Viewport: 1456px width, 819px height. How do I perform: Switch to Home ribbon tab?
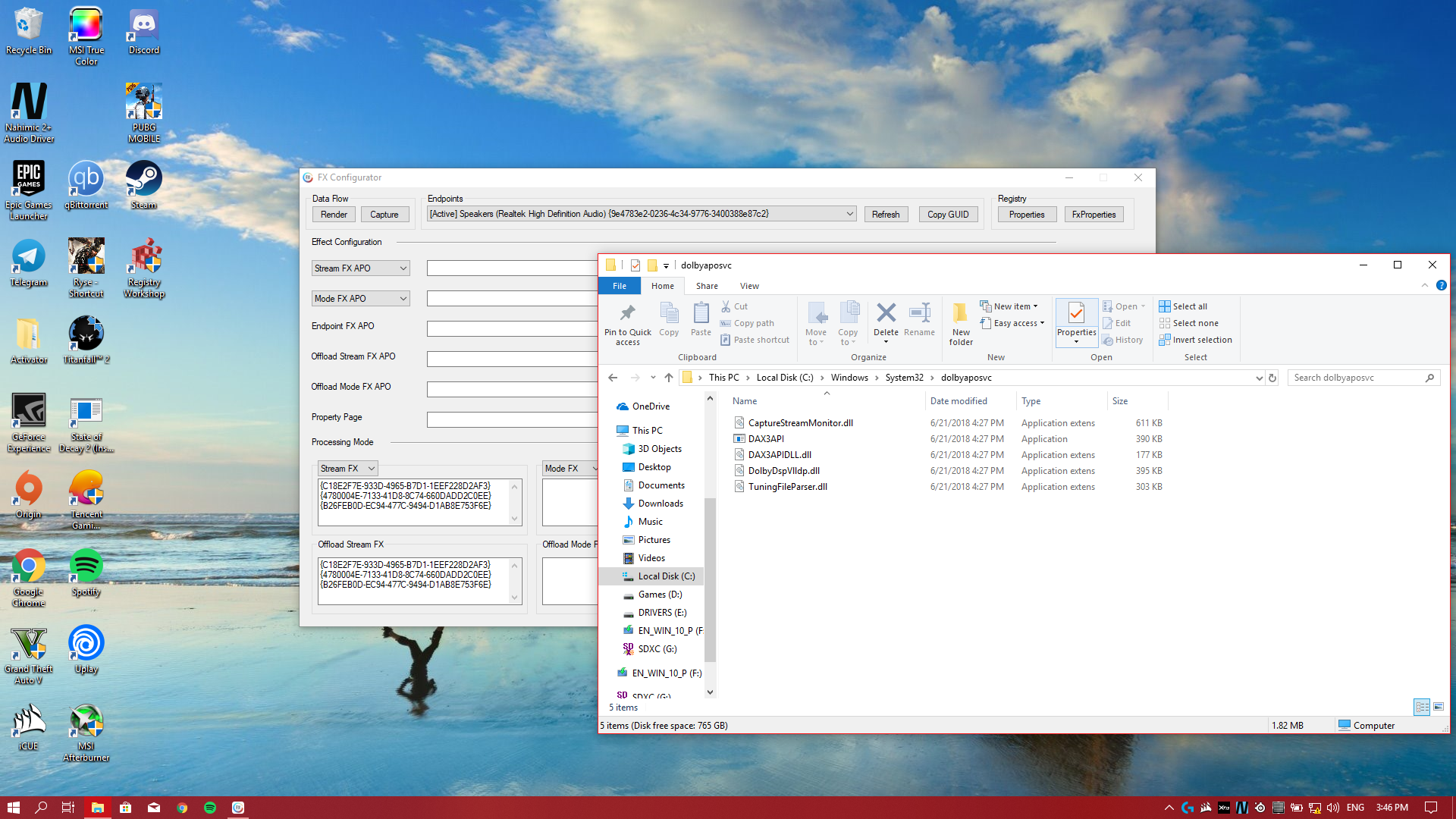pyautogui.click(x=662, y=286)
